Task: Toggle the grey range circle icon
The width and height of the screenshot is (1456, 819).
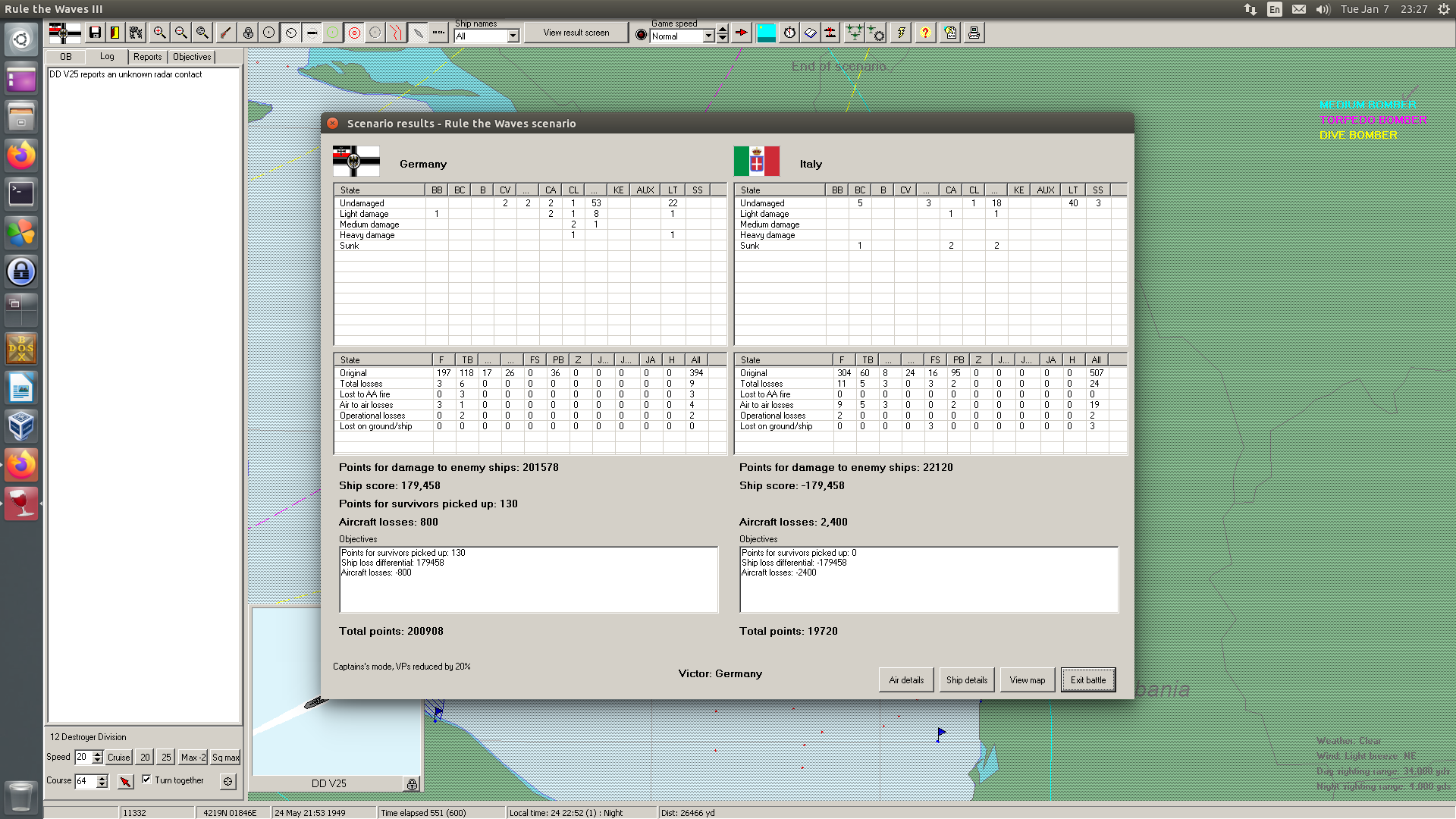Action: point(375,33)
